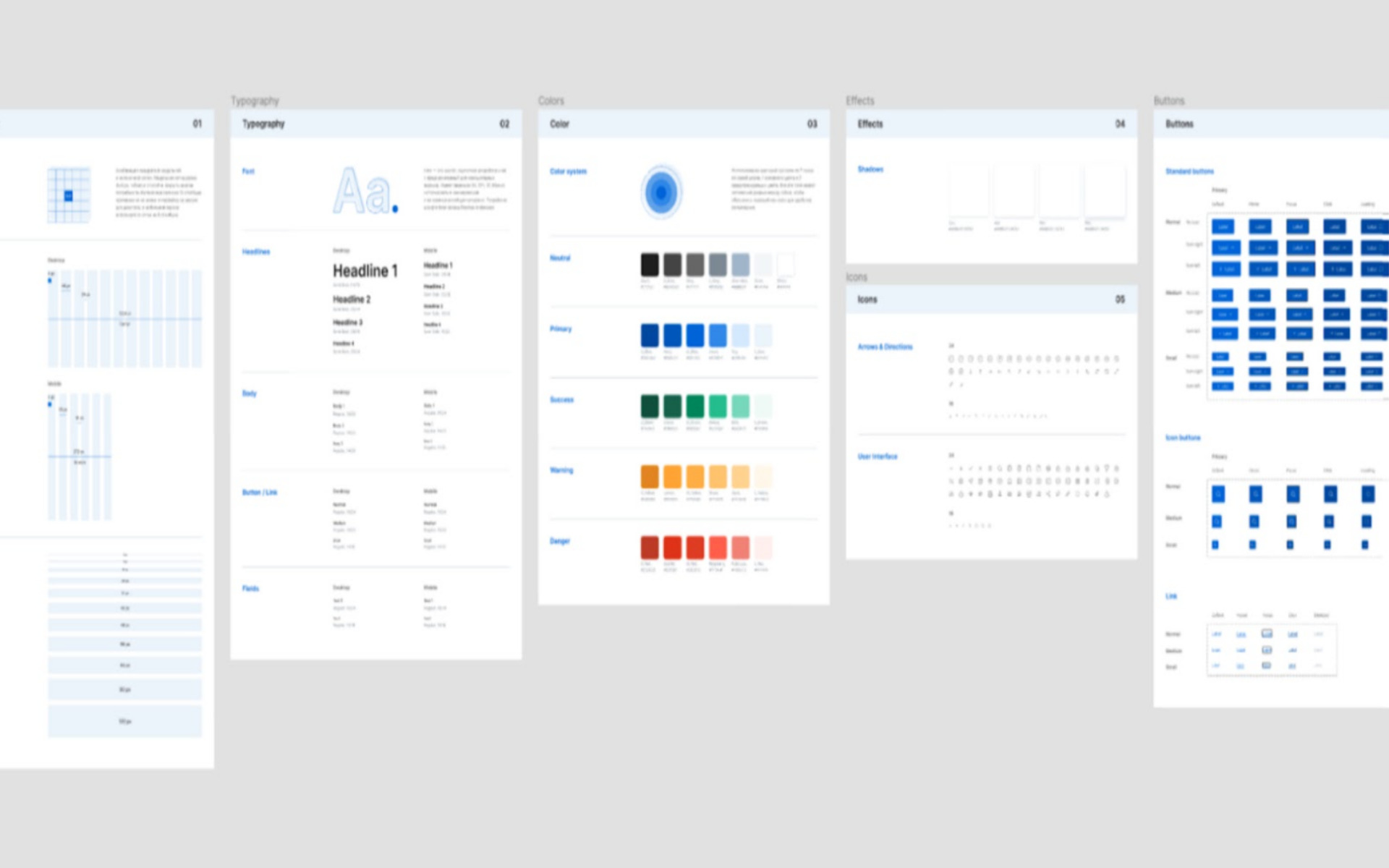Pick the darkest blue Primary swatch
Image resolution: width=1389 pixels, height=868 pixels.
650,335
